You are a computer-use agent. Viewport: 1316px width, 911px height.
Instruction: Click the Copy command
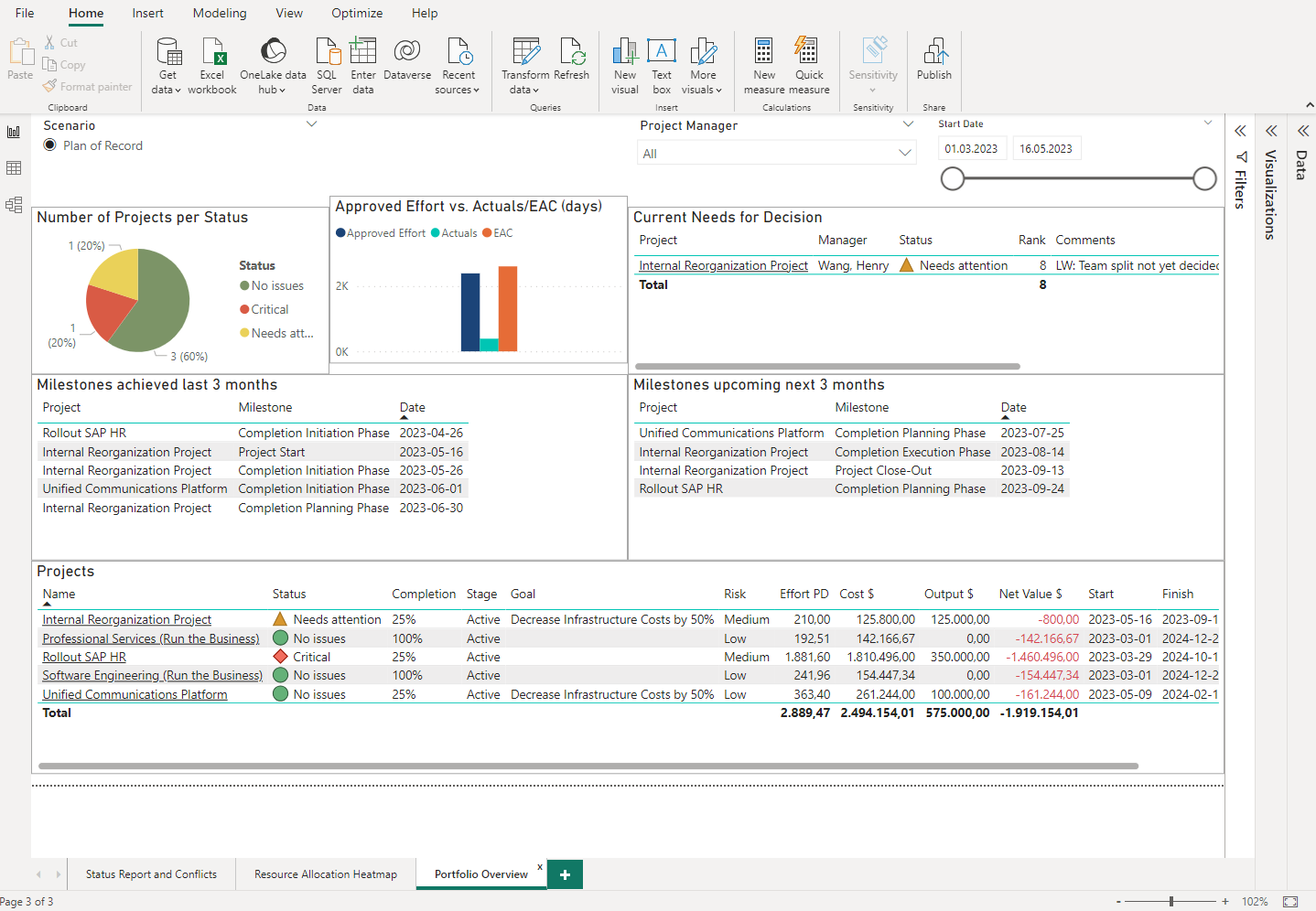(64, 65)
